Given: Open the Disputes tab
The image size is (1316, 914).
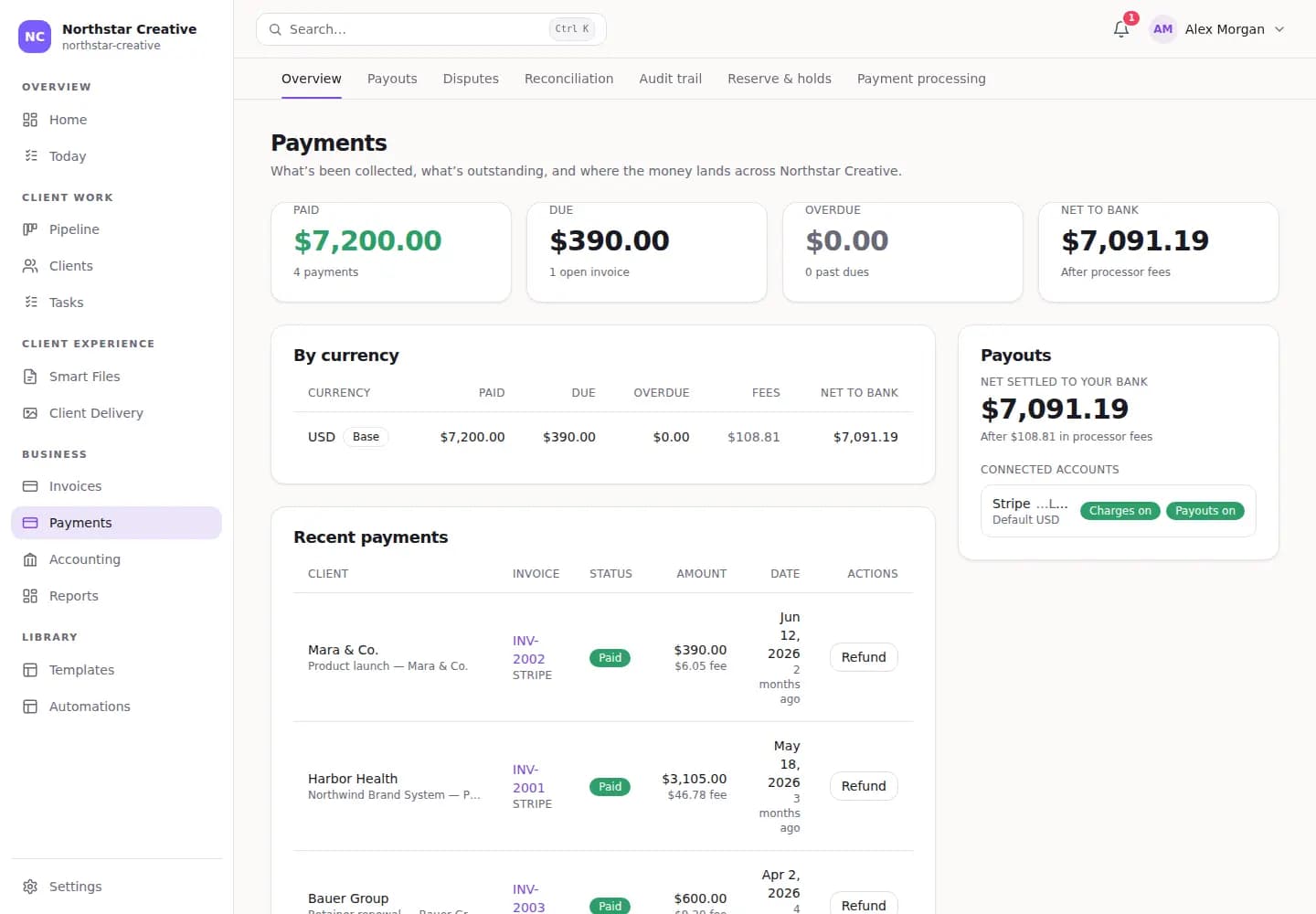Looking at the screenshot, I should pos(471,79).
